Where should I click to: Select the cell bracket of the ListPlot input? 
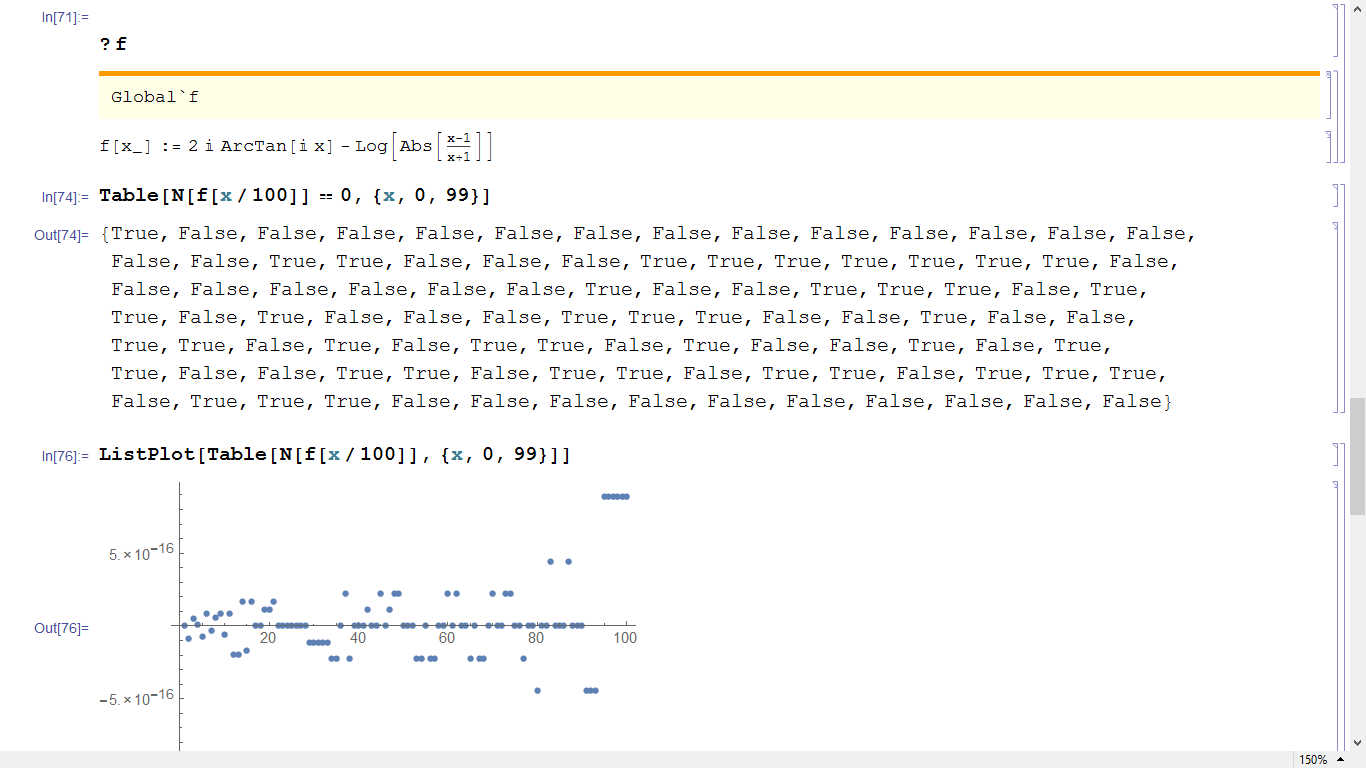(1338, 455)
